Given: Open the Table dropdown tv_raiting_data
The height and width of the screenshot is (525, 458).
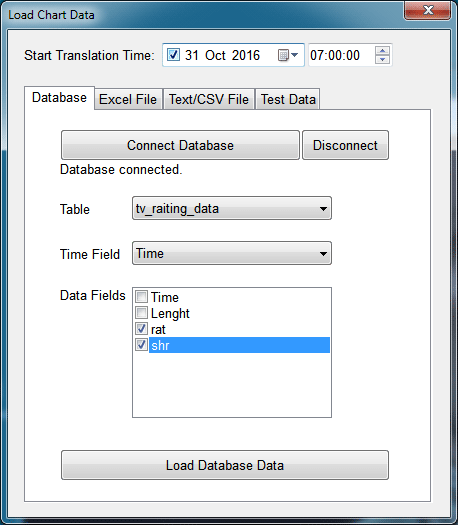Looking at the screenshot, I should click(x=232, y=208).
